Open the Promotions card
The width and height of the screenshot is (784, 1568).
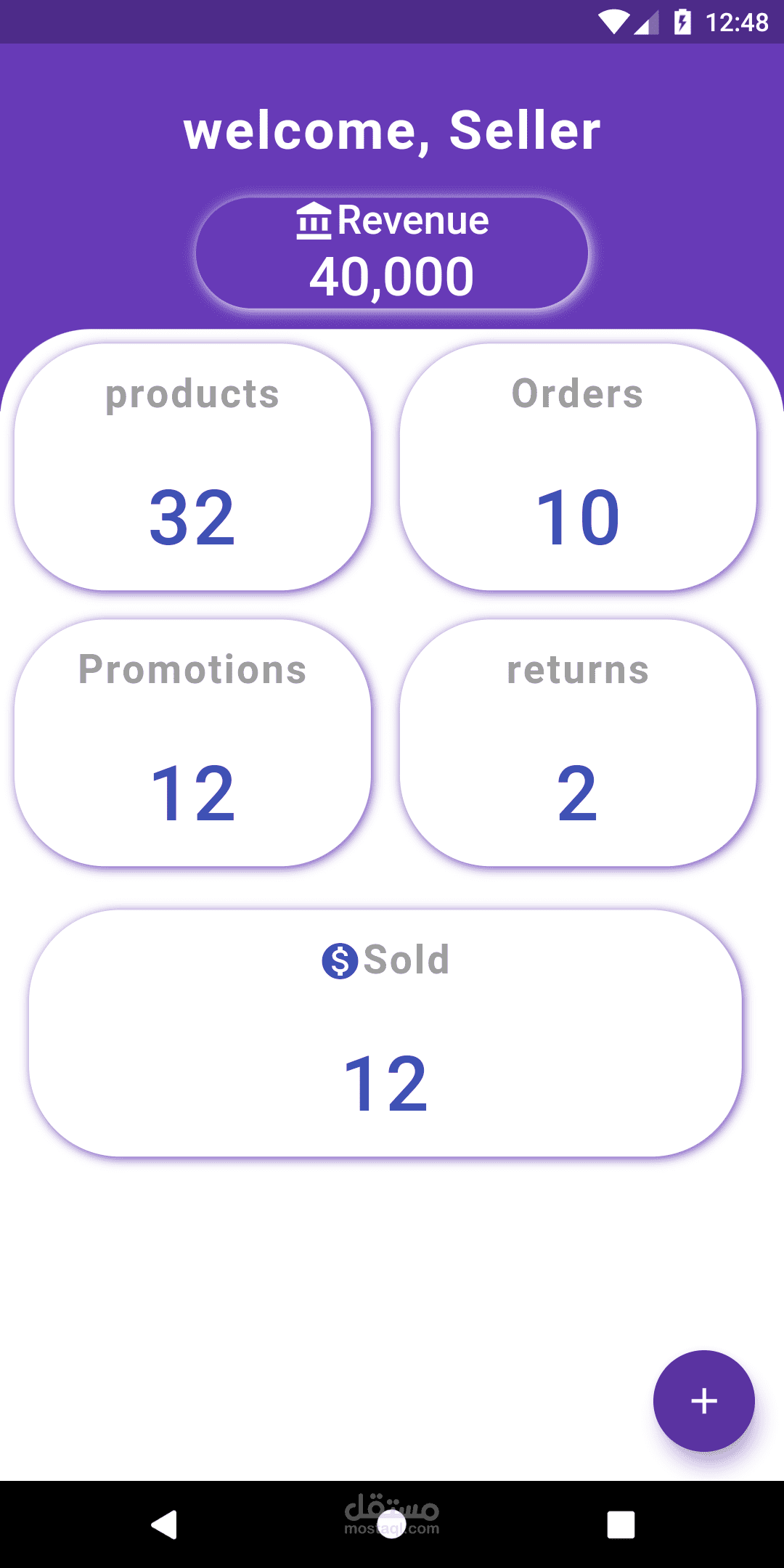192,743
